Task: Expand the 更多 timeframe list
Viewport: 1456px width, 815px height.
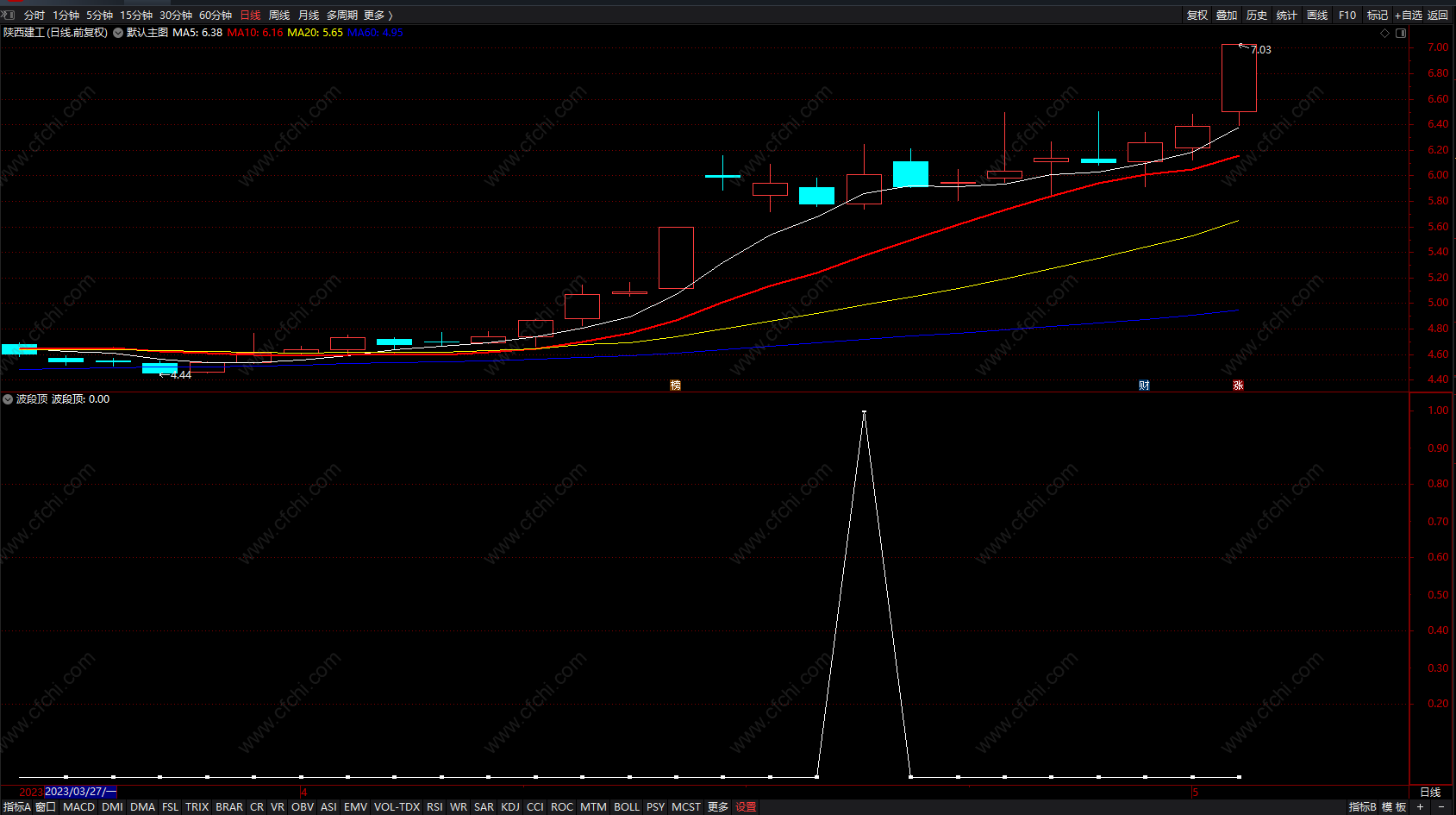Action: click(x=378, y=15)
